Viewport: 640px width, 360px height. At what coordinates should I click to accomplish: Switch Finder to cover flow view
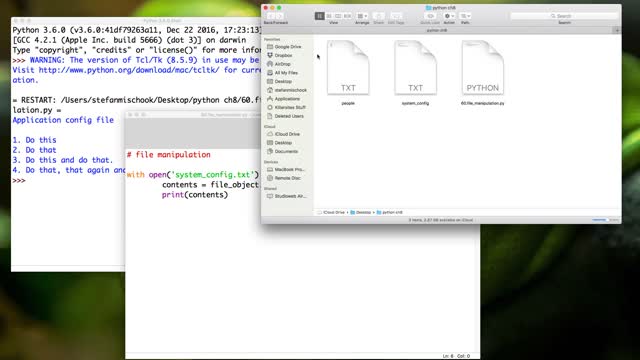pyautogui.click(x=347, y=16)
